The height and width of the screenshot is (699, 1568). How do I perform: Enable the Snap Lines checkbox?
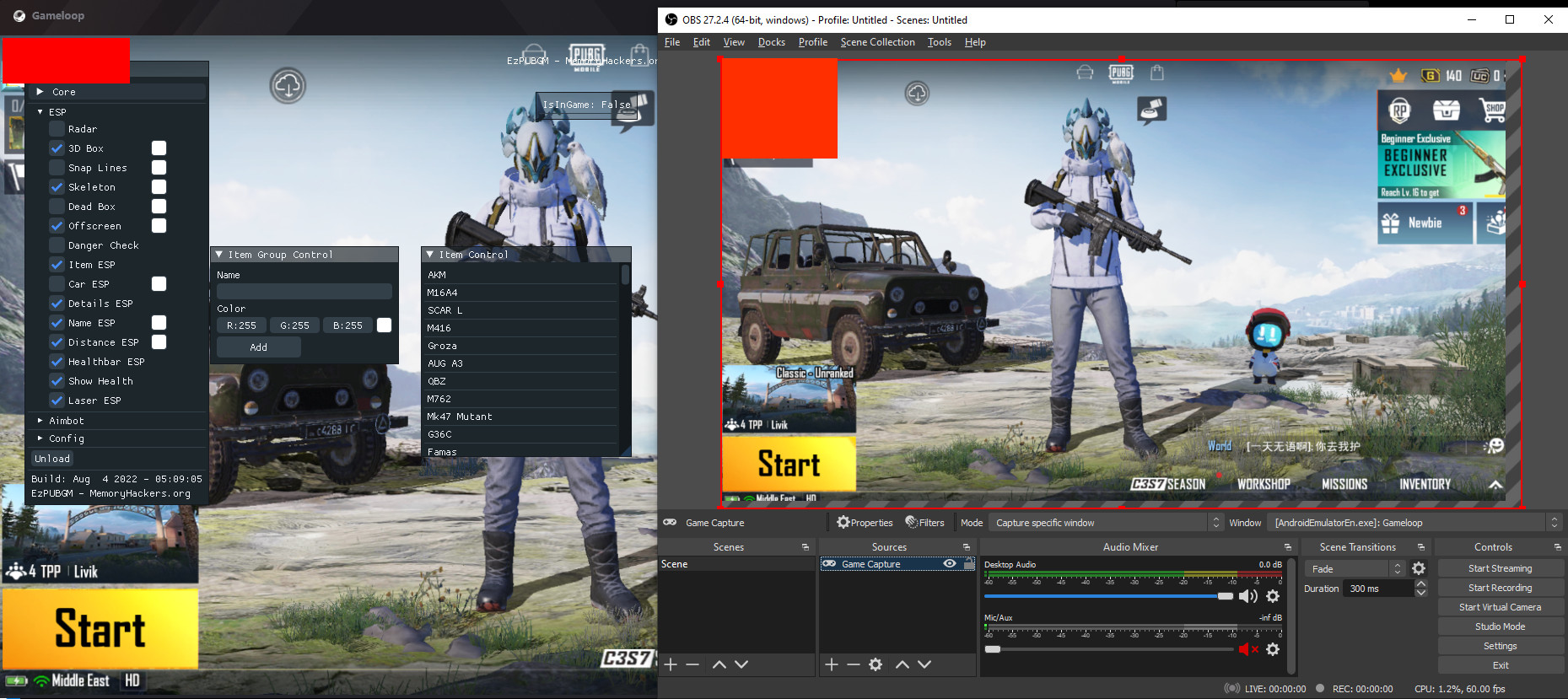click(x=57, y=168)
